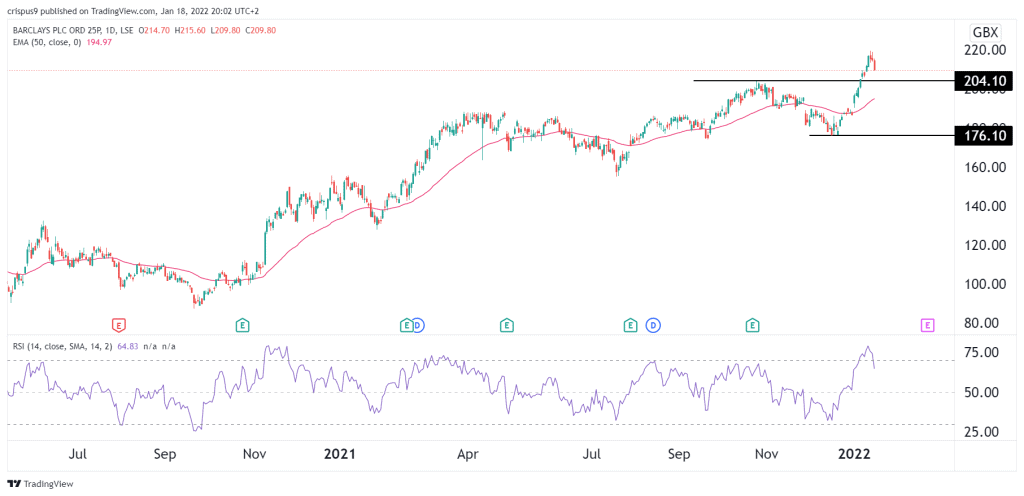Click the GBX currency label
Viewport: 1024px width, 496px height.
click(x=984, y=31)
